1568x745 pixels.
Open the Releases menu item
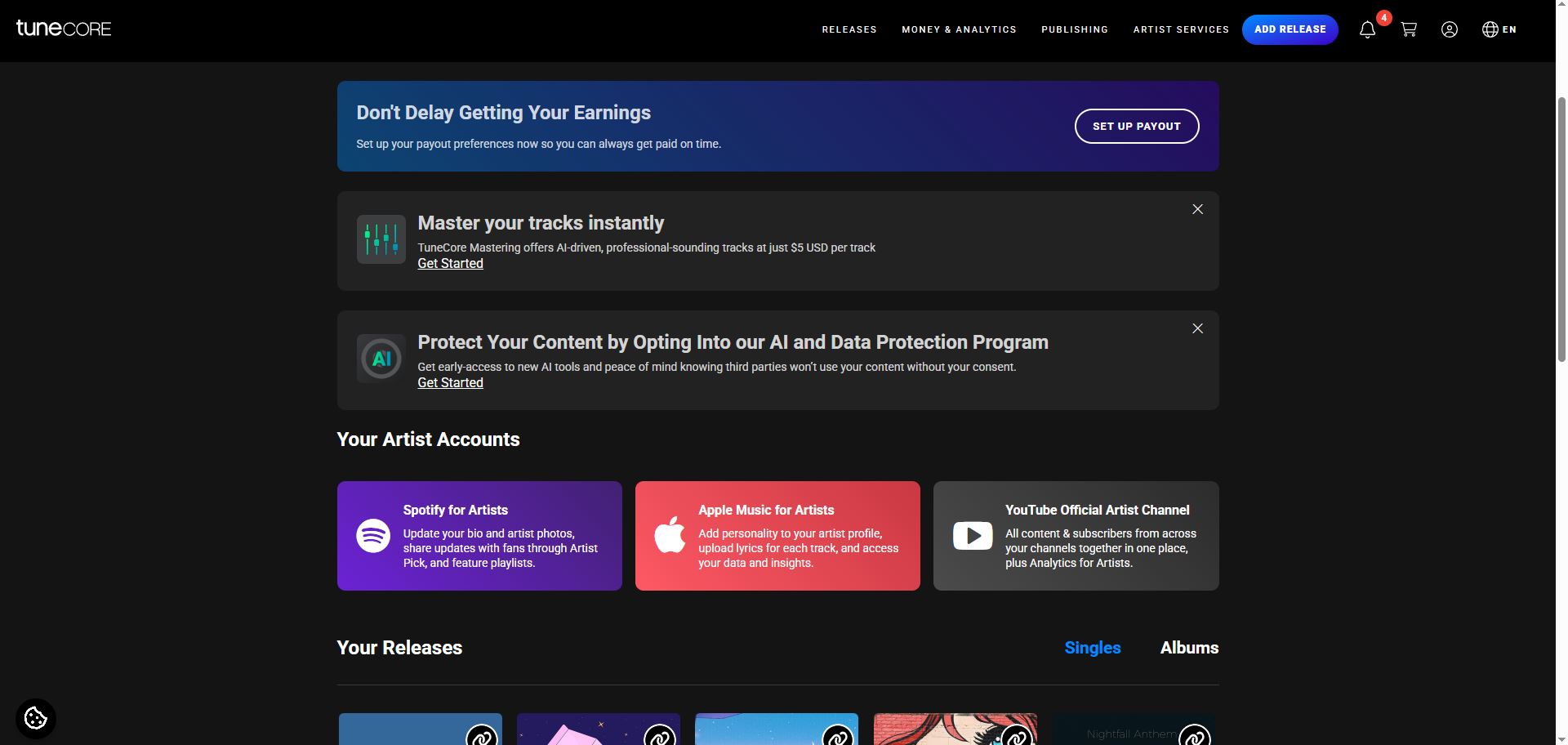tap(849, 29)
